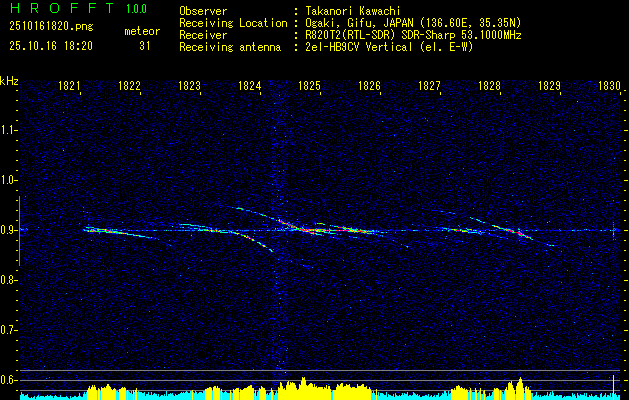This screenshot has width=629, height=400.
Task: Click the 0.6 kHz axis label
Action: coord(8,380)
